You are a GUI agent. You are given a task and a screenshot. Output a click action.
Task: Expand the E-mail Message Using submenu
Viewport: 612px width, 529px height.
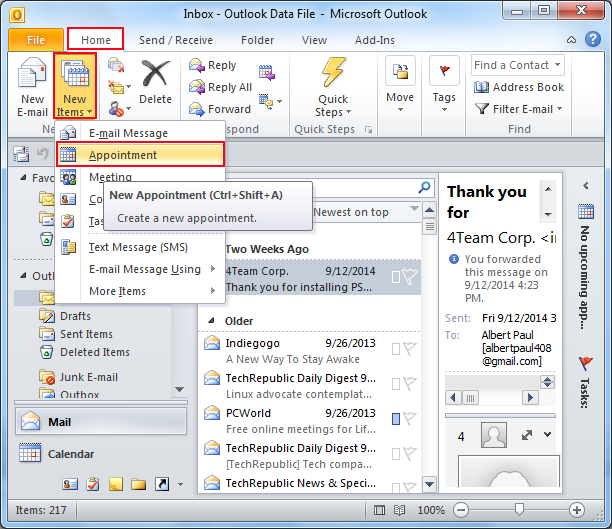point(141,269)
